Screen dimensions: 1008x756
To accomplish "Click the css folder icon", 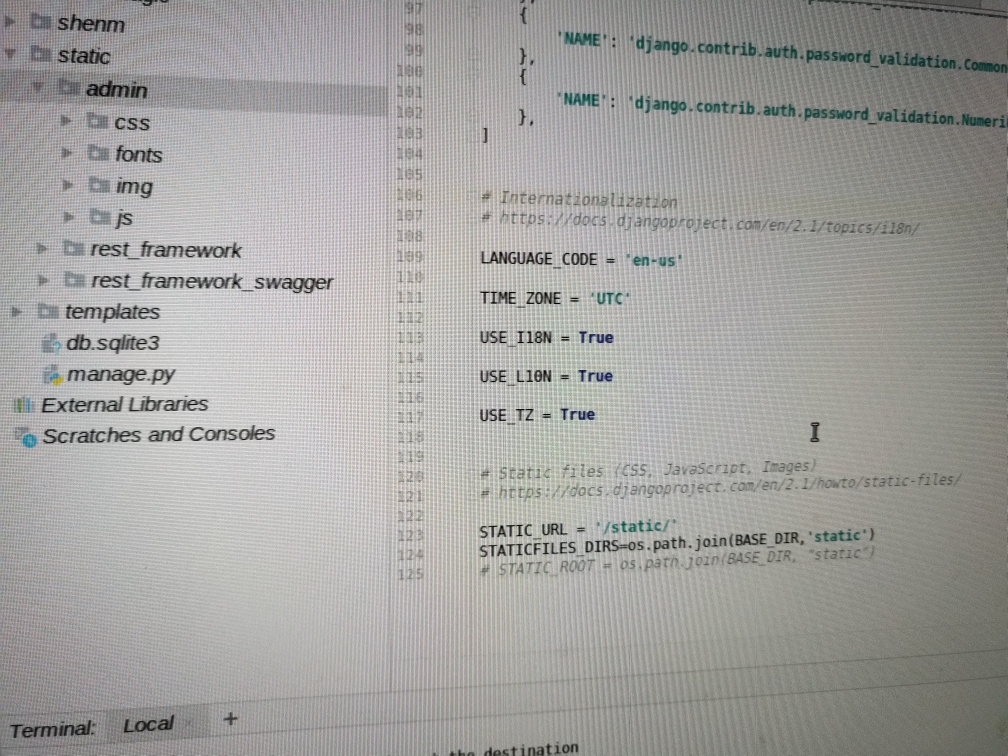I will (x=98, y=120).
